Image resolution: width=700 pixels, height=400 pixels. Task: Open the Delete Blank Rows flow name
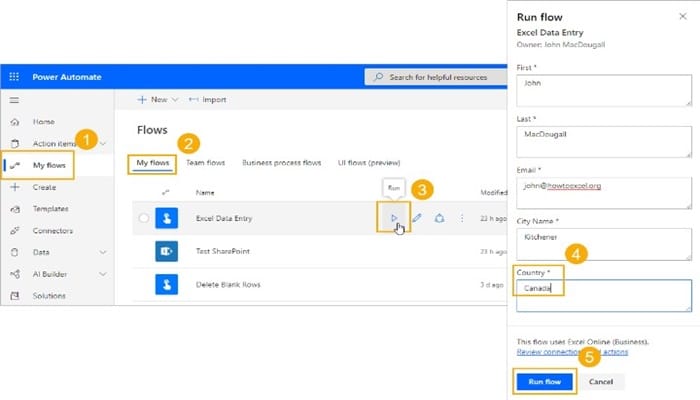click(228, 284)
